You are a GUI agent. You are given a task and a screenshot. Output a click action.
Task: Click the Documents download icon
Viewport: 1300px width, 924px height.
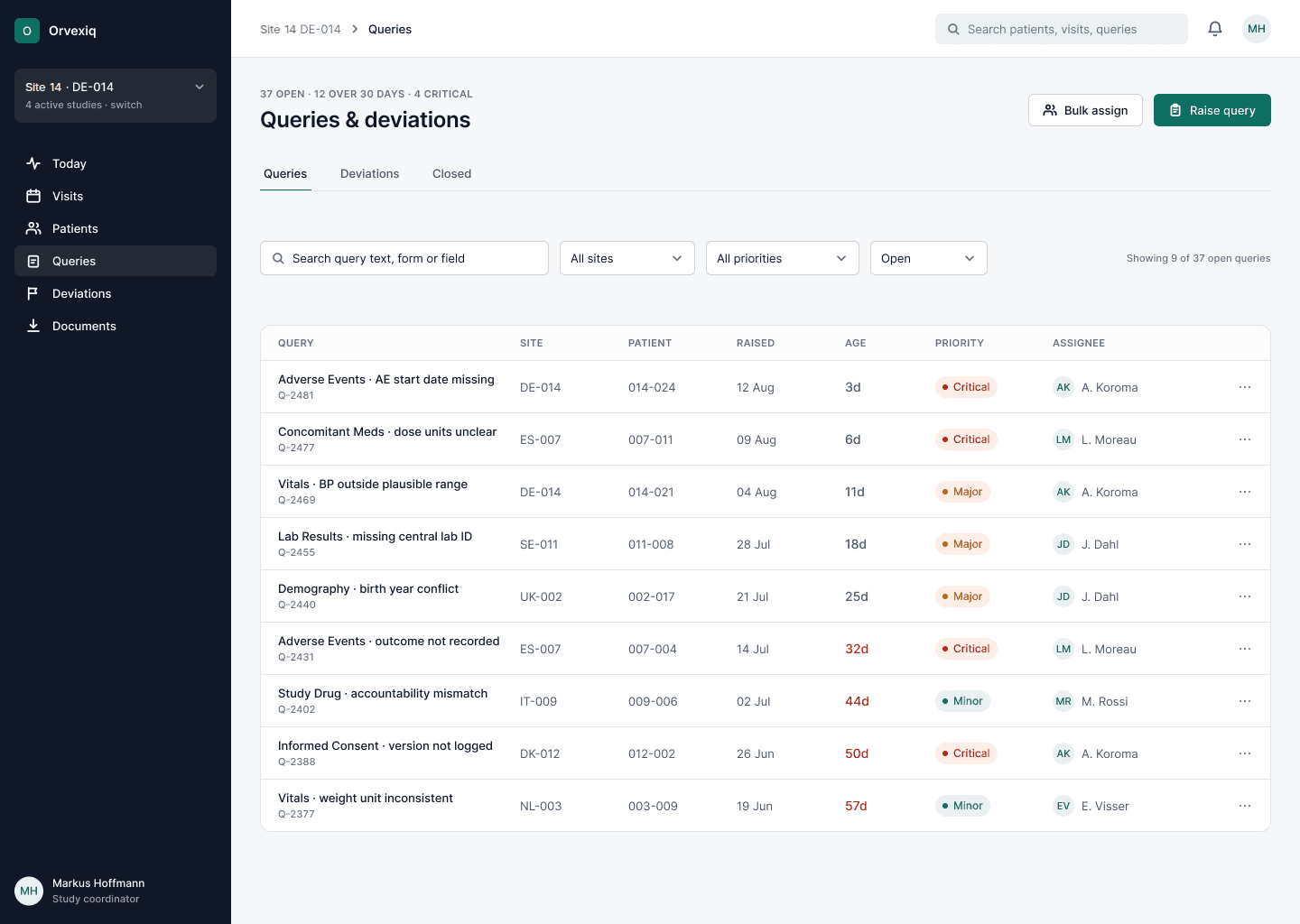[33, 326]
